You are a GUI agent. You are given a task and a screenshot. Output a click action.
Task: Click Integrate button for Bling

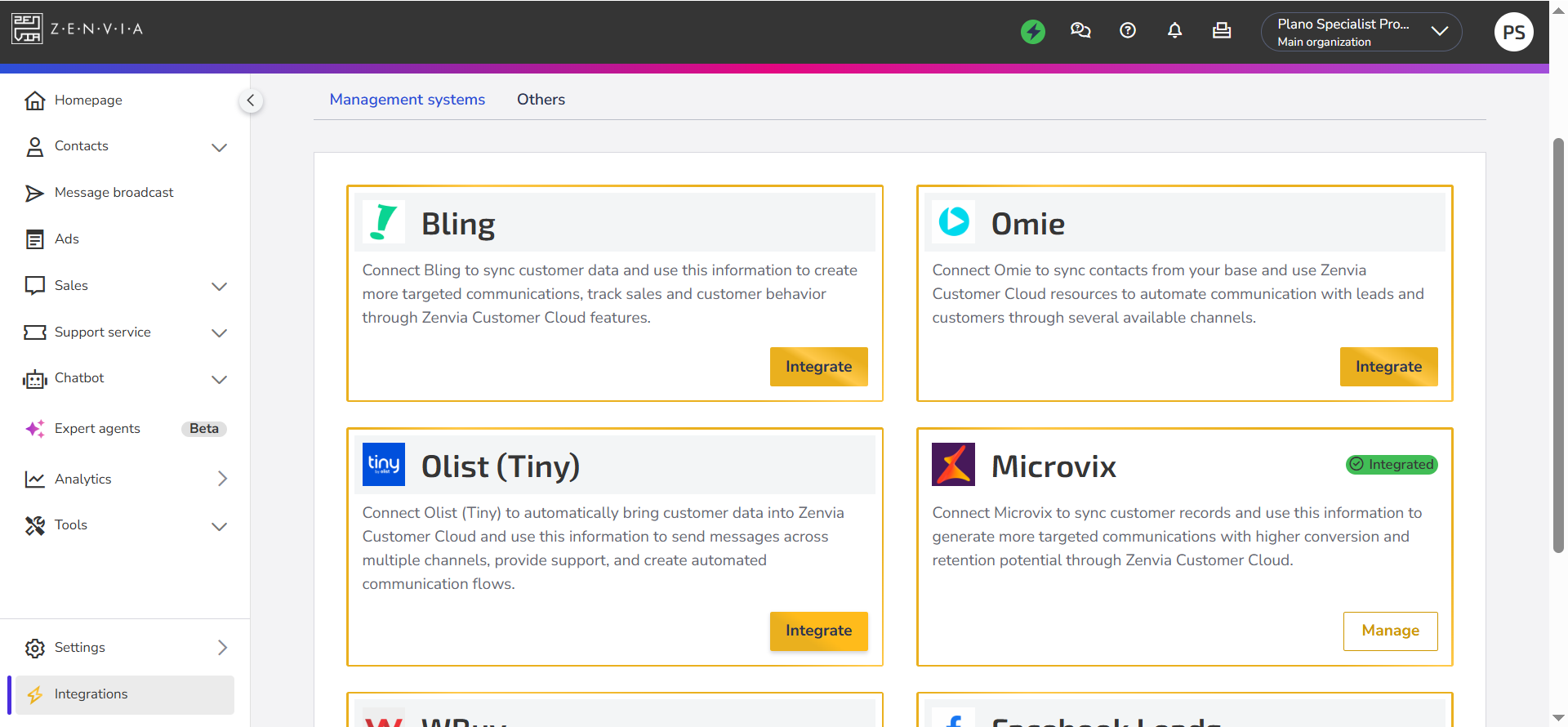pyautogui.click(x=819, y=367)
